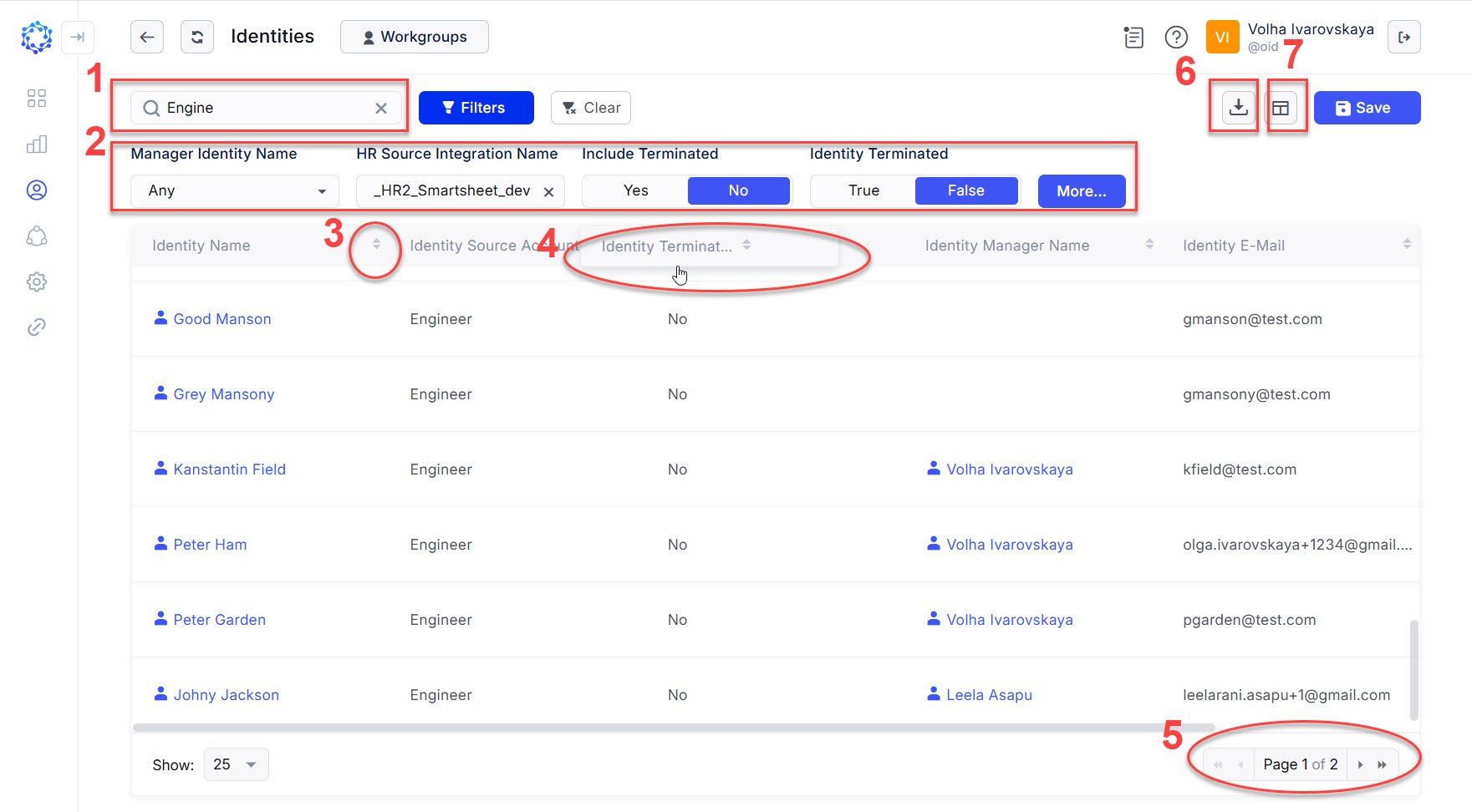Sort by Identity Name column arrows
The width and height of the screenshot is (1472, 812).
[x=376, y=245]
